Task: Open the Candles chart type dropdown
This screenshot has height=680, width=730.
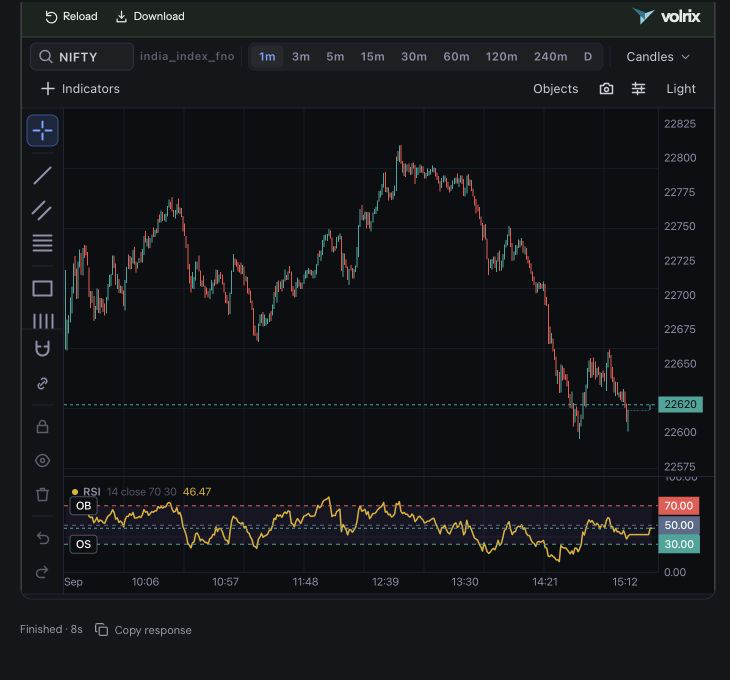Action: pos(657,57)
